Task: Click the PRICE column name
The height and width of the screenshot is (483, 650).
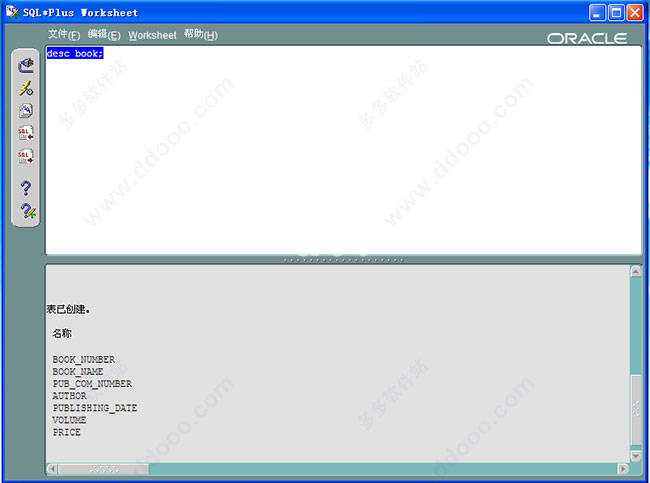Action: [66, 432]
